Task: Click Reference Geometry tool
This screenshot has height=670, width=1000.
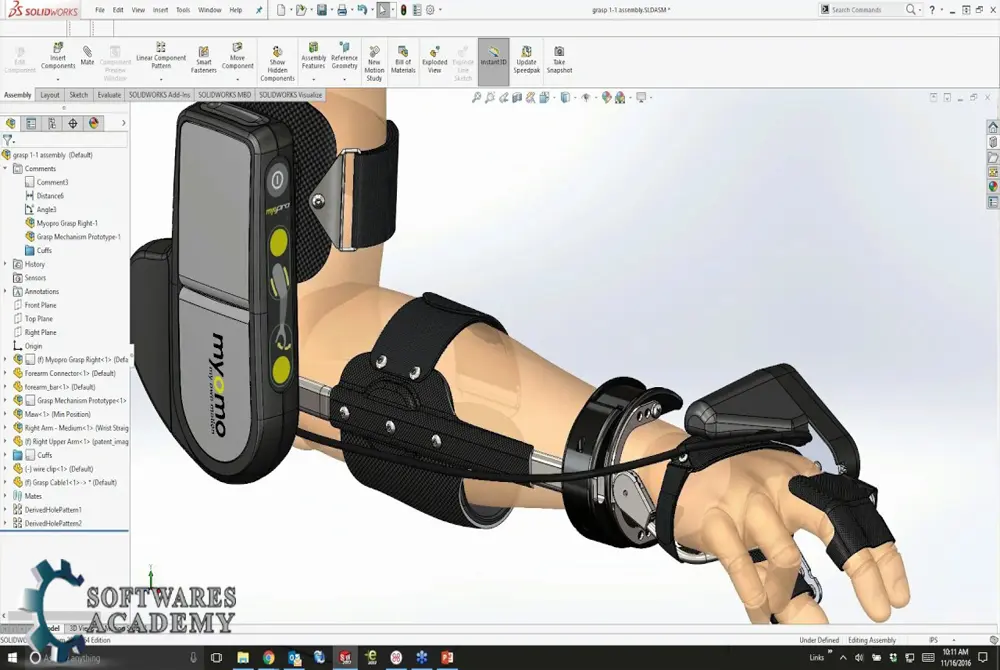Action: coord(344,56)
